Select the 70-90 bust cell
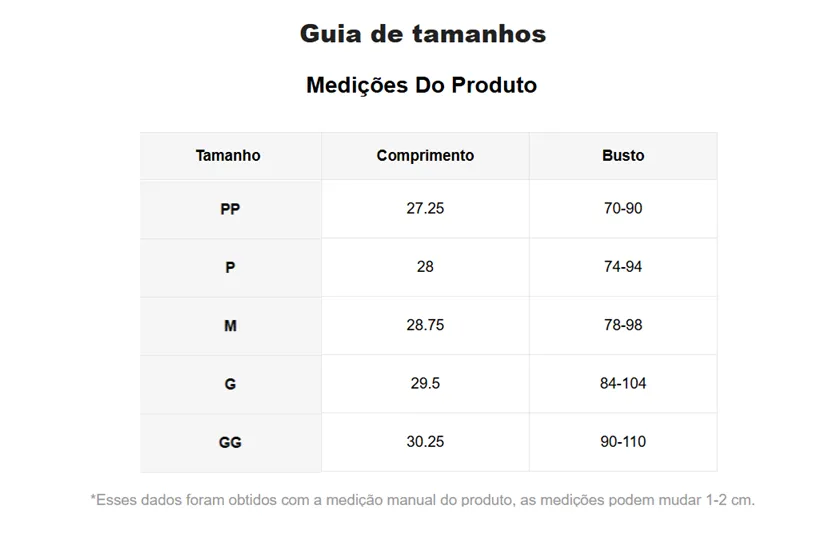Image resolution: width=834 pixels, height=545 pixels. 623,209
